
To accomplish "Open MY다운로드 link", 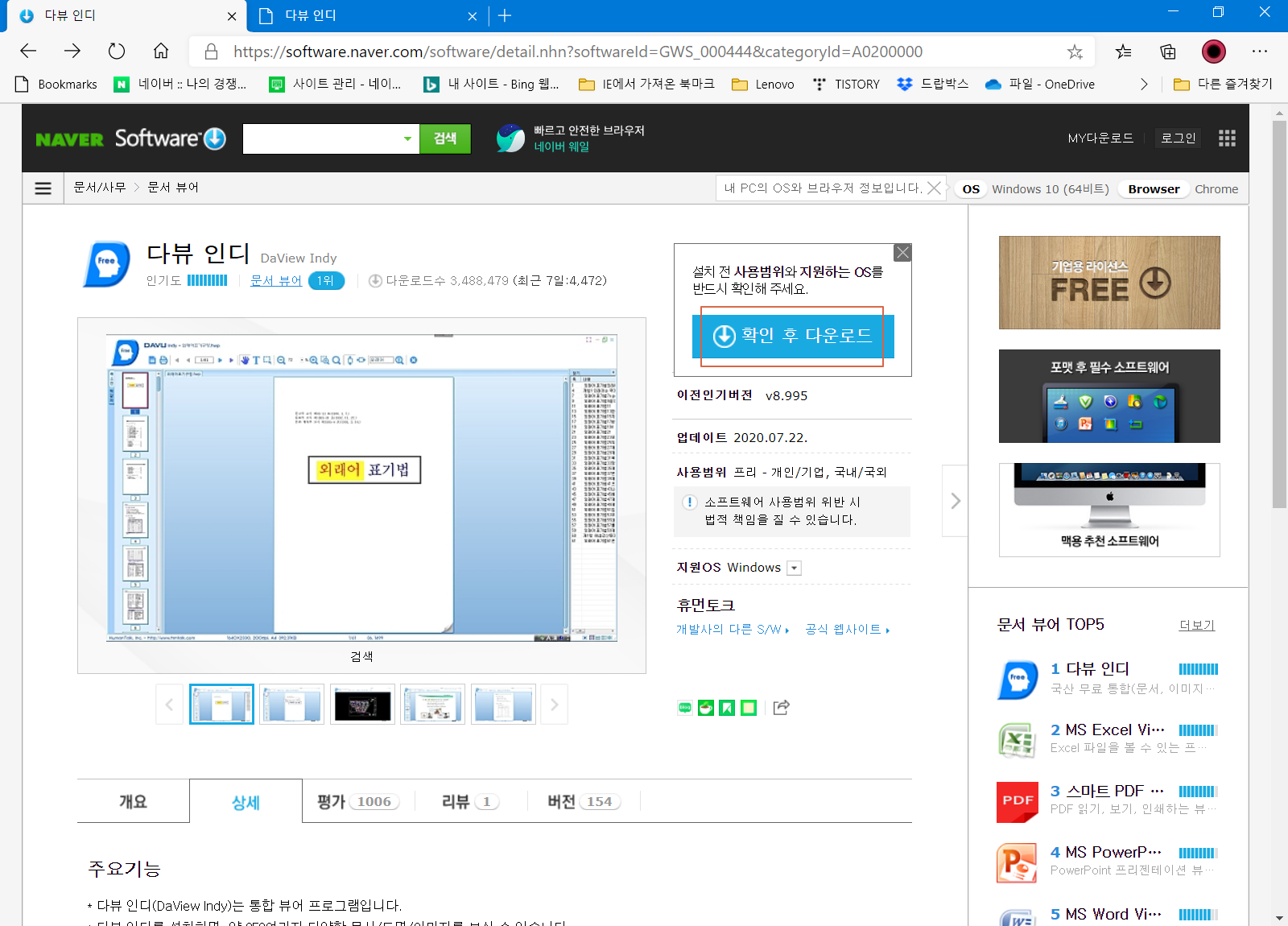I will click(x=1100, y=138).
